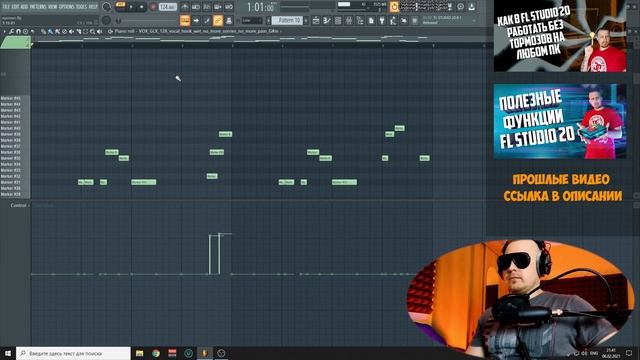640x360 pixels.
Task: Click the green note at Marker #39 center
Action: pyautogui.click(x=225, y=134)
